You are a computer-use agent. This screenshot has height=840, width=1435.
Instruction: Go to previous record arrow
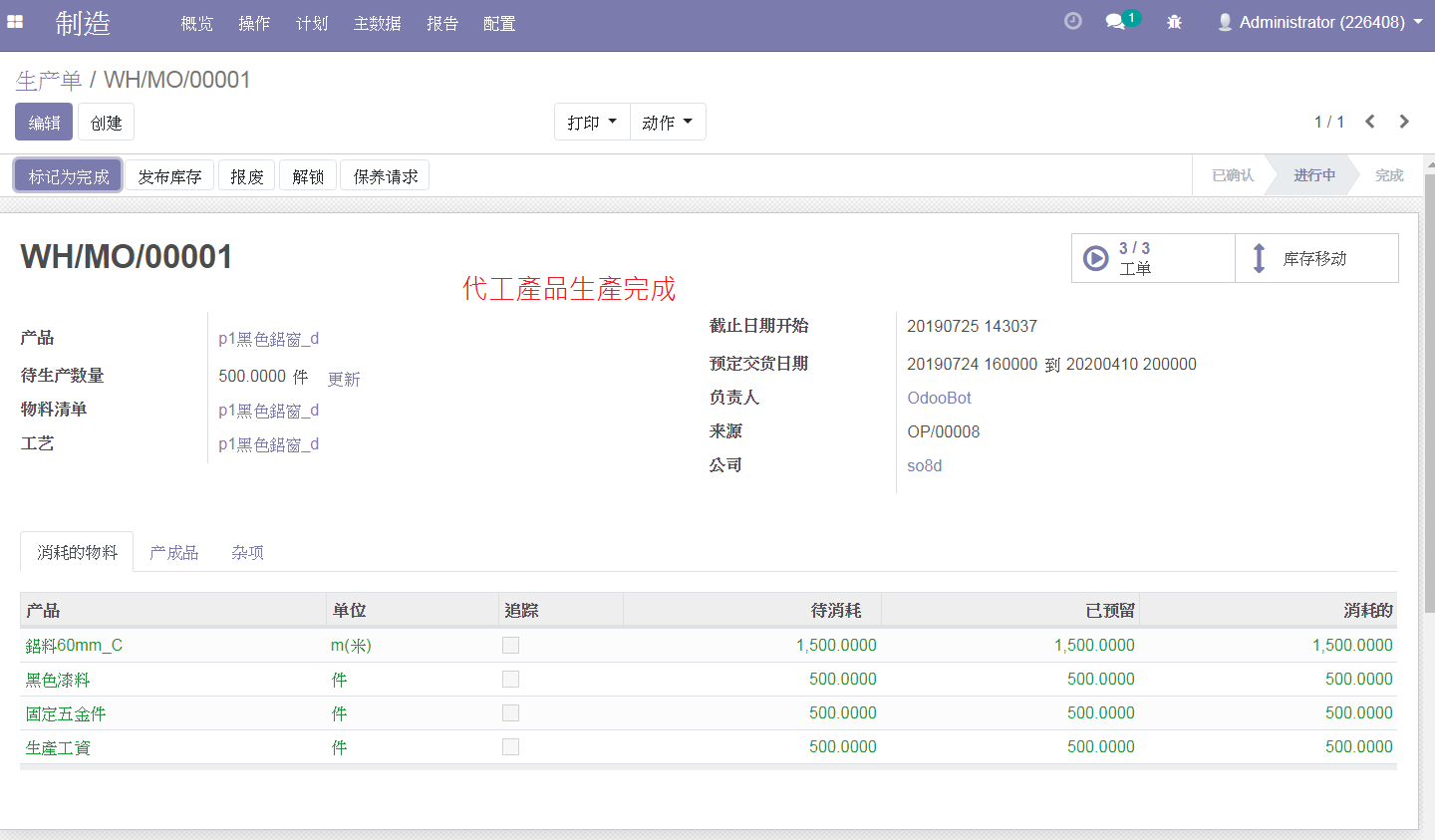pos(1370,122)
